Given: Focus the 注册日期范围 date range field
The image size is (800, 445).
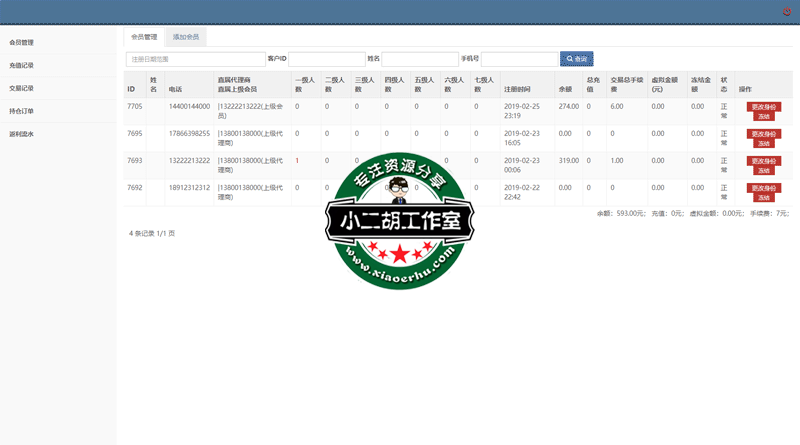Looking at the screenshot, I should pyautogui.click(x=196, y=59).
